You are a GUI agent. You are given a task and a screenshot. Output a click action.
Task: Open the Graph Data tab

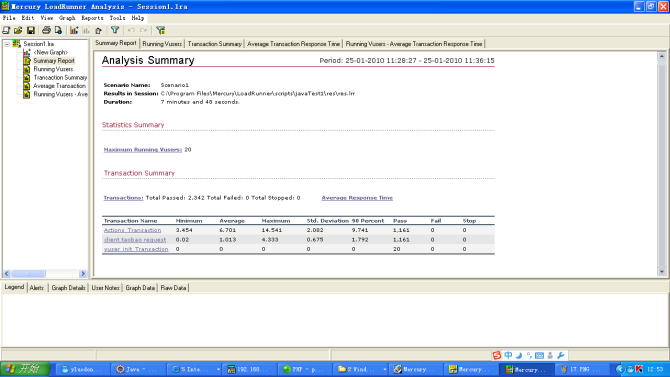pos(140,288)
